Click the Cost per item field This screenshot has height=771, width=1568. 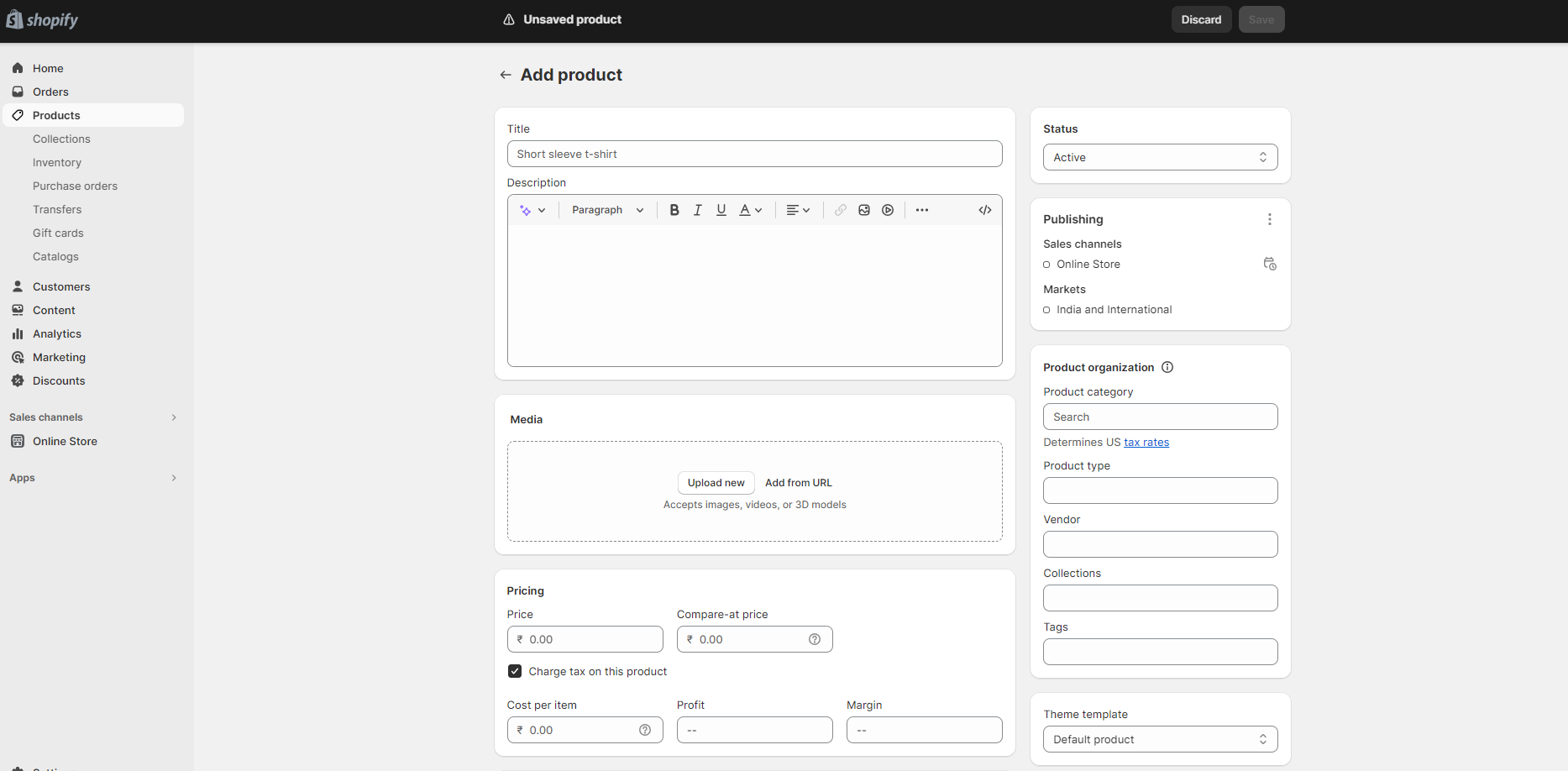pyautogui.click(x=585, y=730)
